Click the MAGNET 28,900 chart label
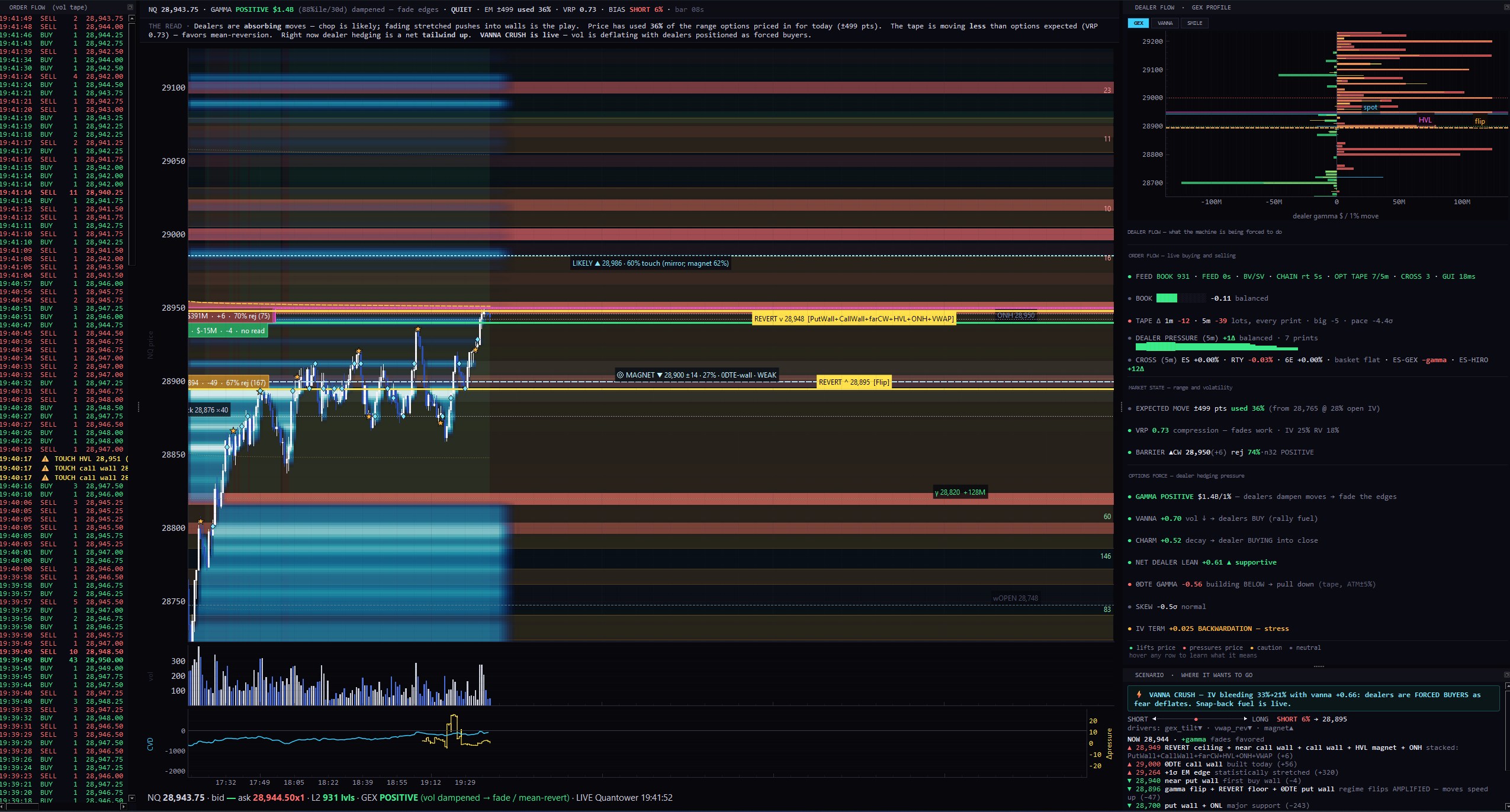Image resolution: width=1510 pixels, height=812 pixels. click(696, 375)
